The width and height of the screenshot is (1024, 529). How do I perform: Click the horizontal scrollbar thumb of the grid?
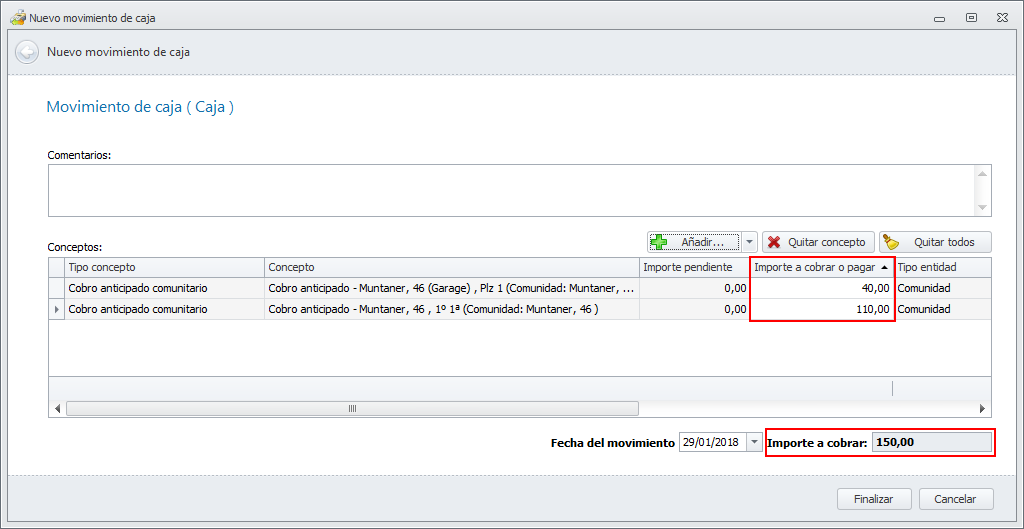352,408
